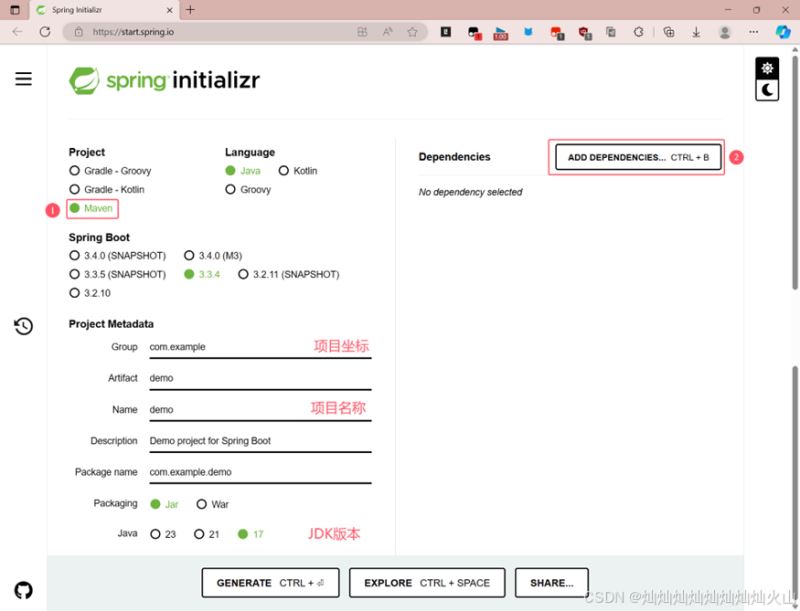Viewport: 800px width, 611px height.
Task: Open the tab actions menu icon
Action: tap(15, 10)
